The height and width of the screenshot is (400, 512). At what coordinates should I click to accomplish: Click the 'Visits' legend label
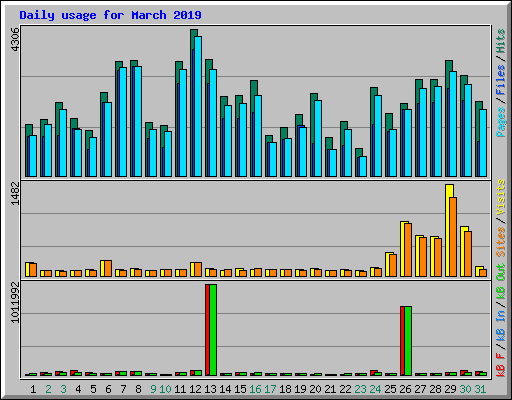(501, 197)
